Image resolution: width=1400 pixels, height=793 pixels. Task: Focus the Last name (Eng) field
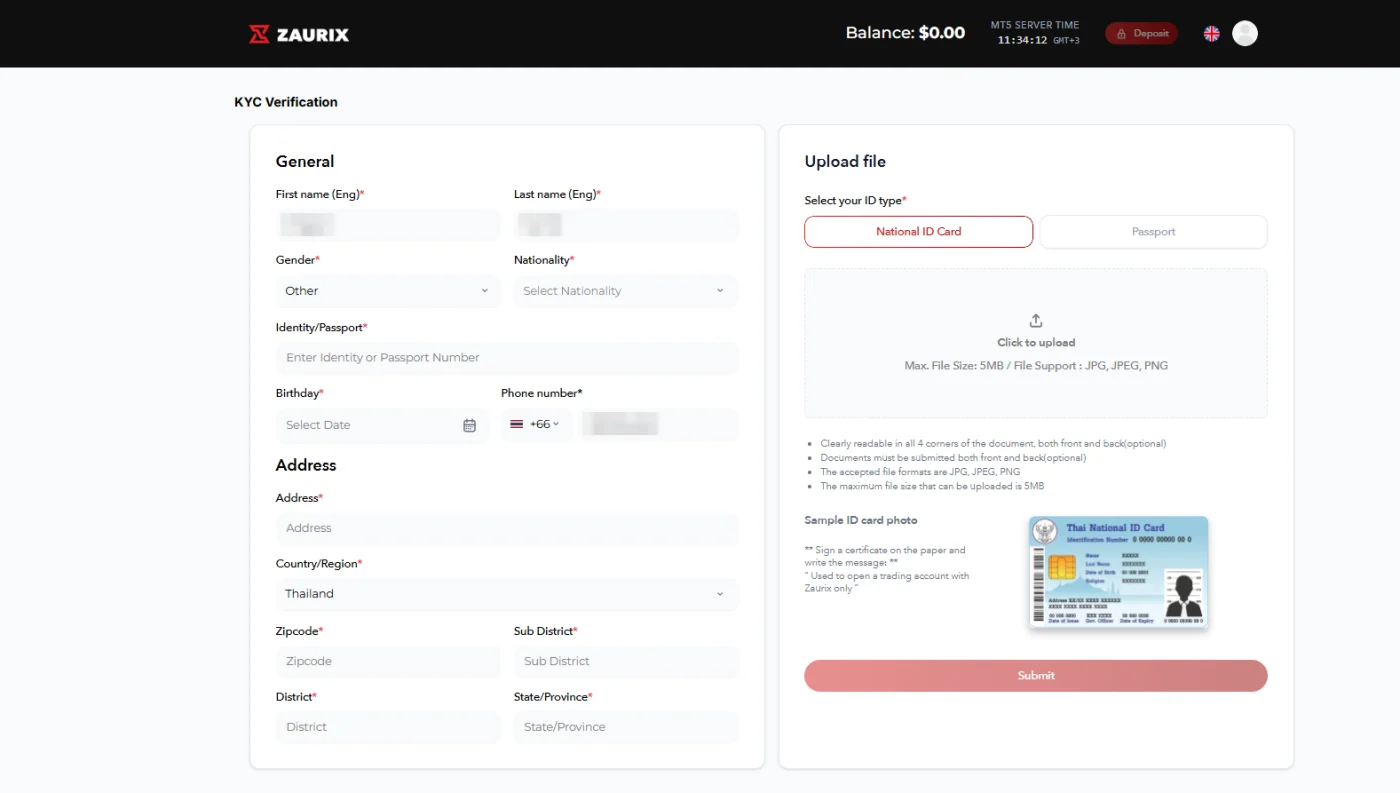coord(626,225)
